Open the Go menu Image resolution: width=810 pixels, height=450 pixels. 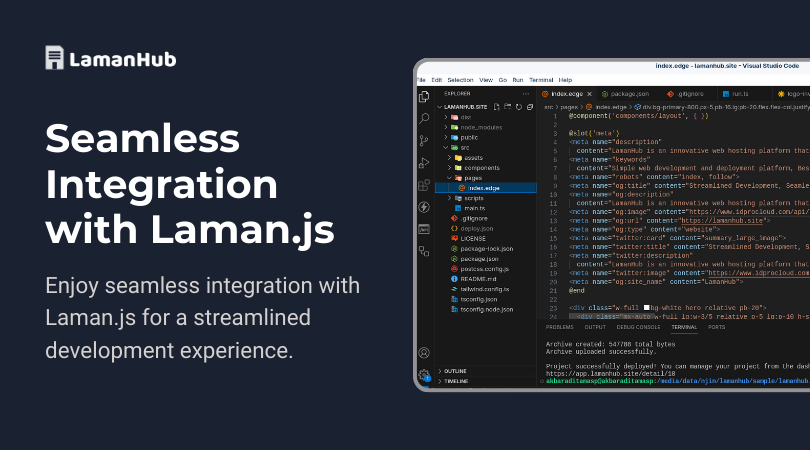coord(503,80)
